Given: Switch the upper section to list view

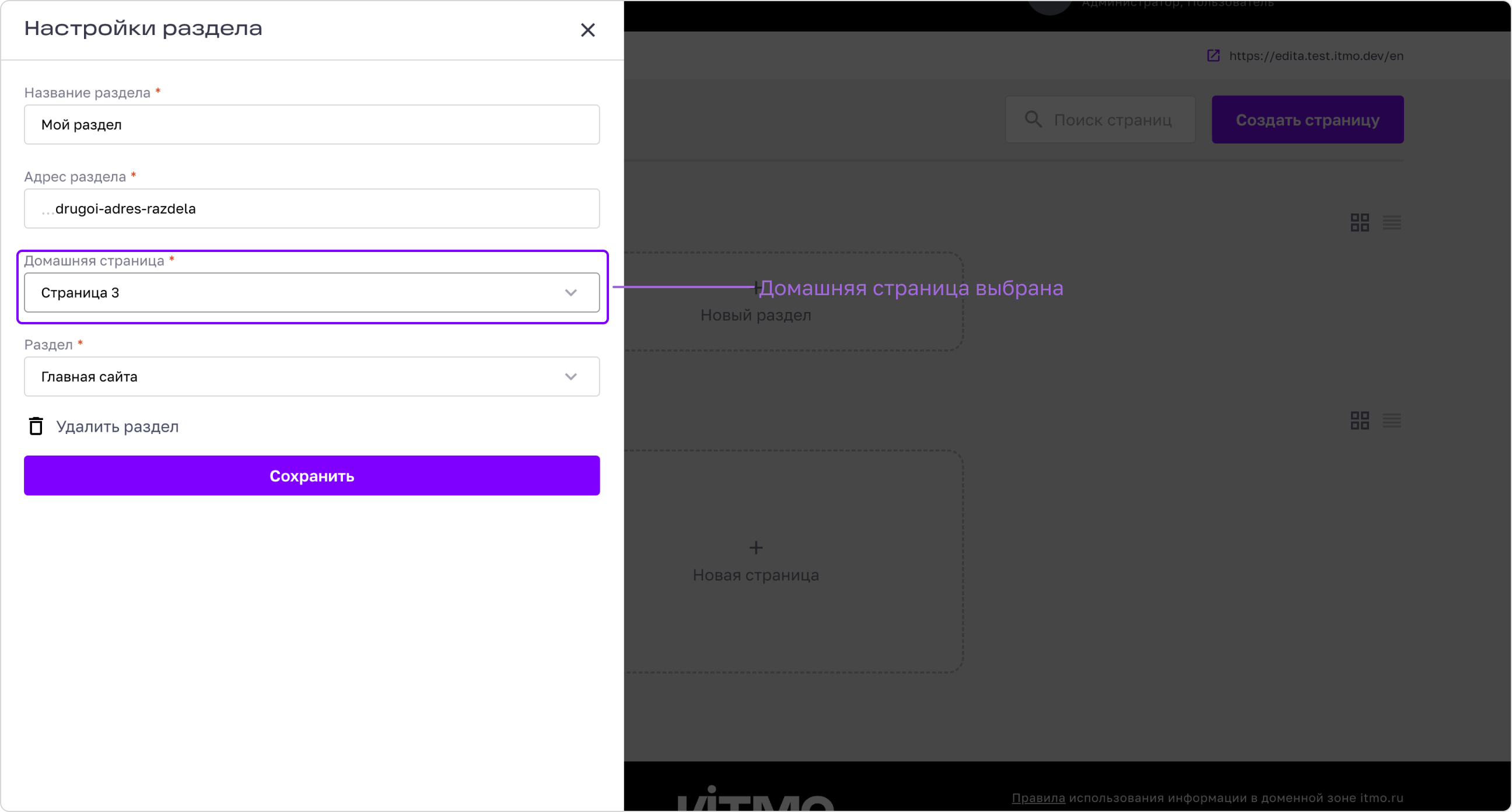Looking at the screenshot, I should 1392,222.
